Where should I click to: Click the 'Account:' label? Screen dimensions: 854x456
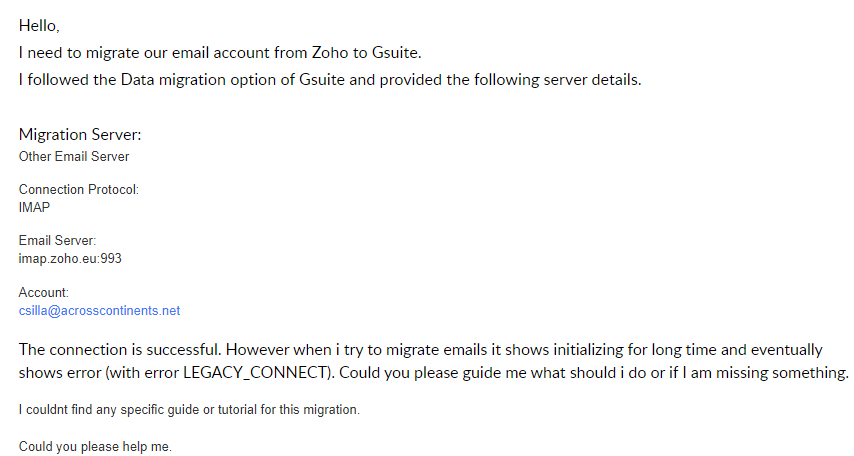[44, 293]
